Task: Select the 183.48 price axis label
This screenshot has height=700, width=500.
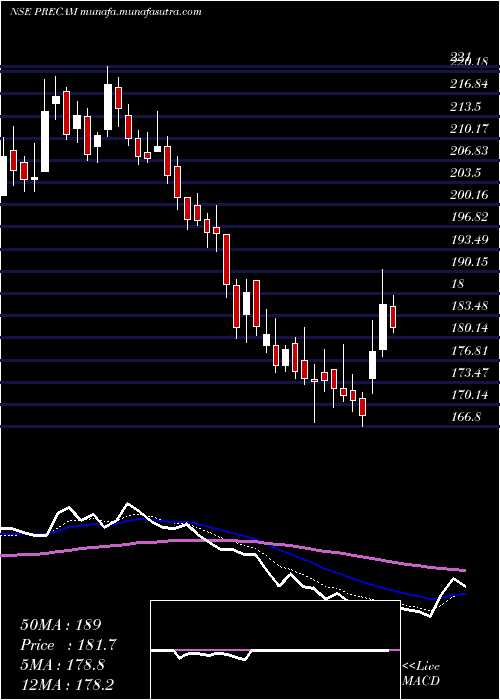Action: click(469, 306)
